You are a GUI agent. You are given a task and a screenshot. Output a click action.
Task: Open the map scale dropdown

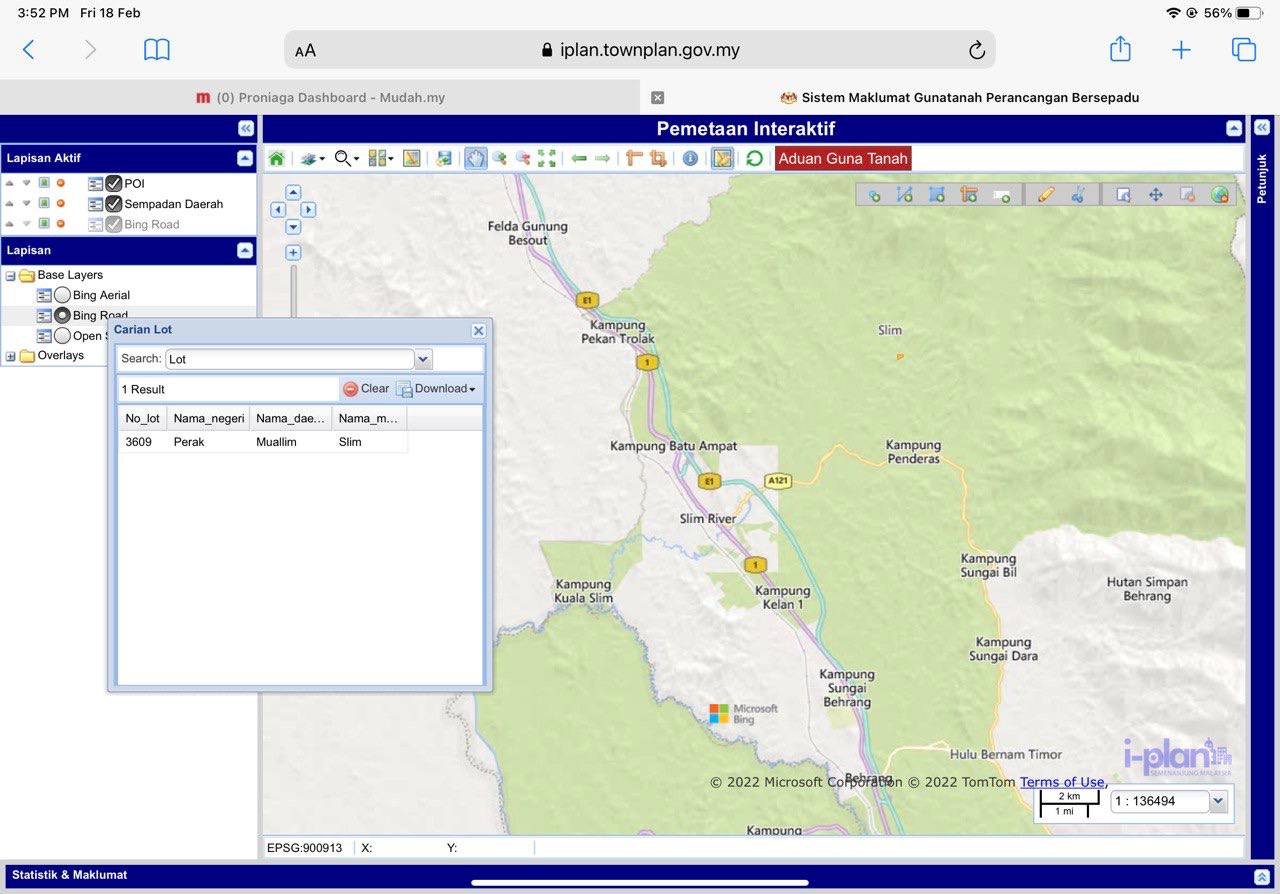(1217, 801)
